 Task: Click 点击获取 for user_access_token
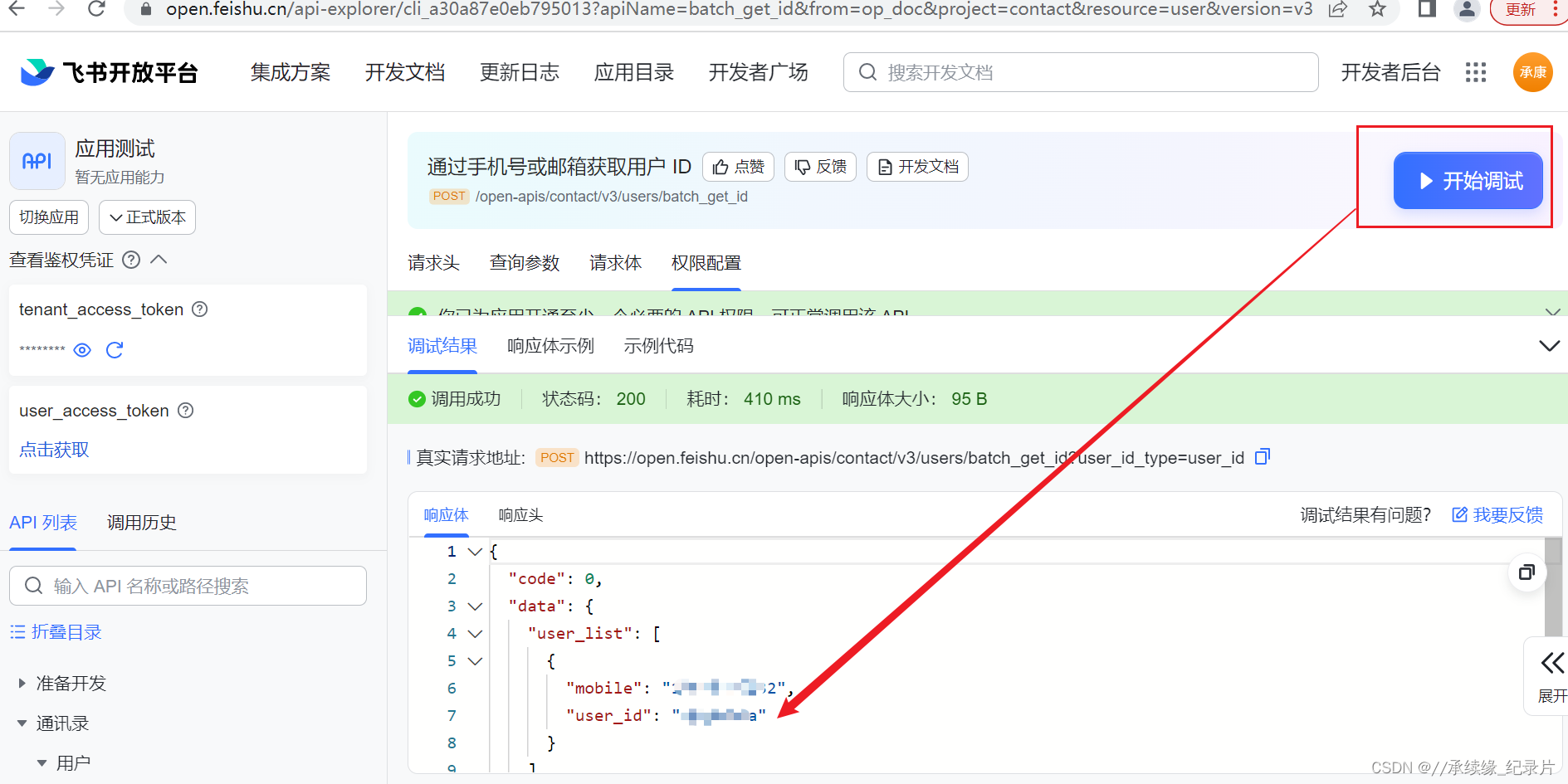[x=54, y=450]
